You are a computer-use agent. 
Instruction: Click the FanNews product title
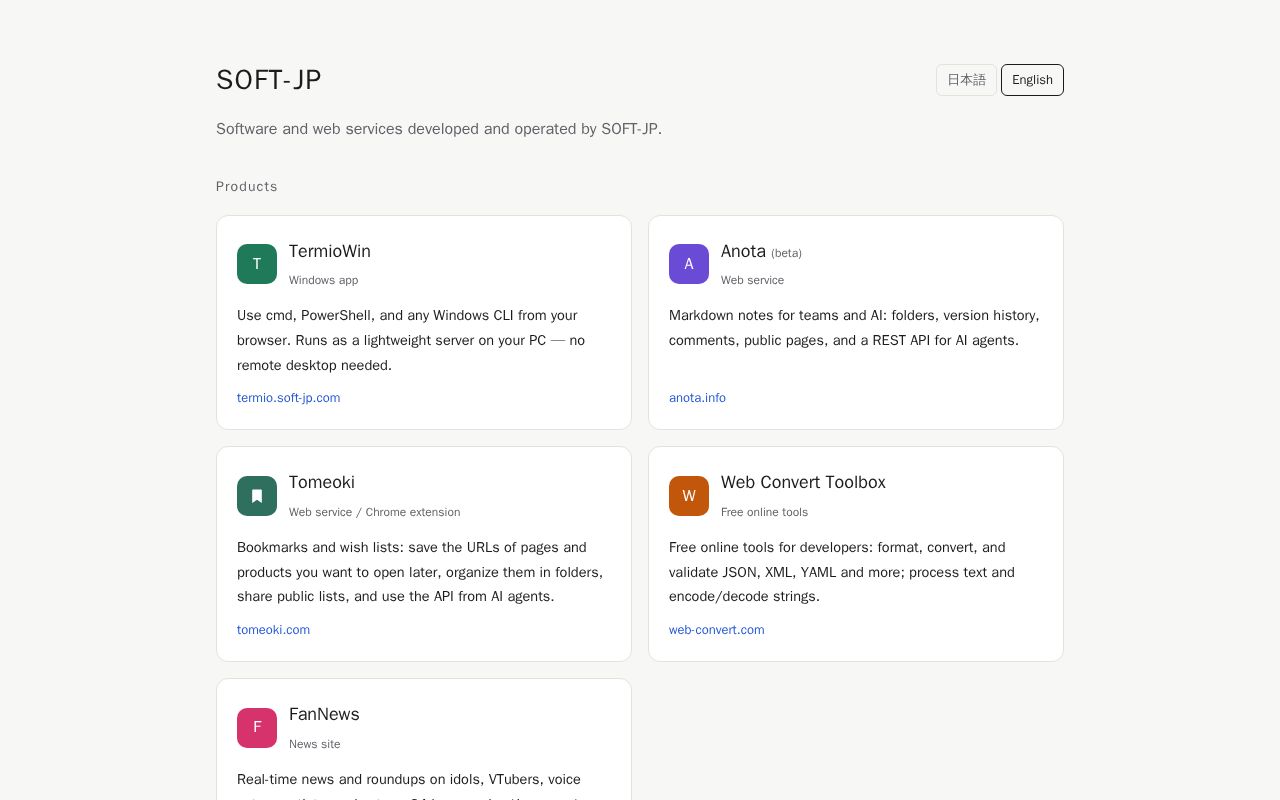pos(324,714)
